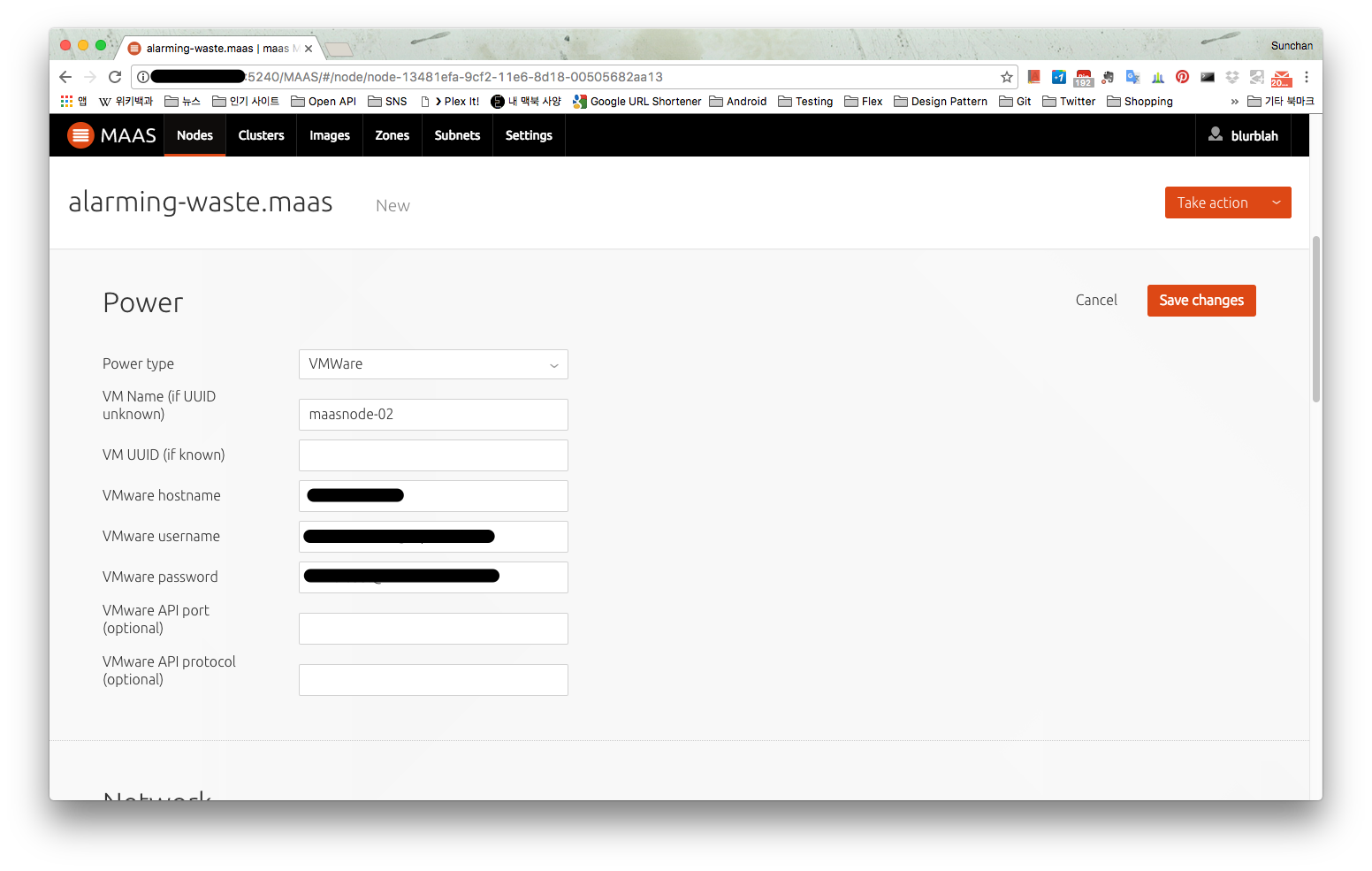Screen dimensions: 1372x871
Task: Open the Gmail checker extension icon
Action: pos(1281,78)
